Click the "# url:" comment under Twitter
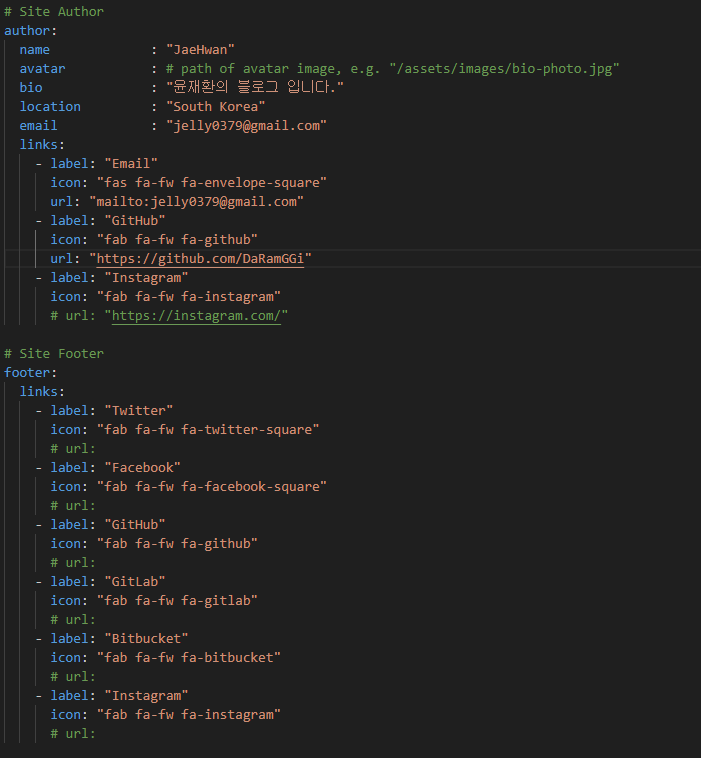Image resolution: width=701 pixels, height=758 pixels. pos(73,449)
